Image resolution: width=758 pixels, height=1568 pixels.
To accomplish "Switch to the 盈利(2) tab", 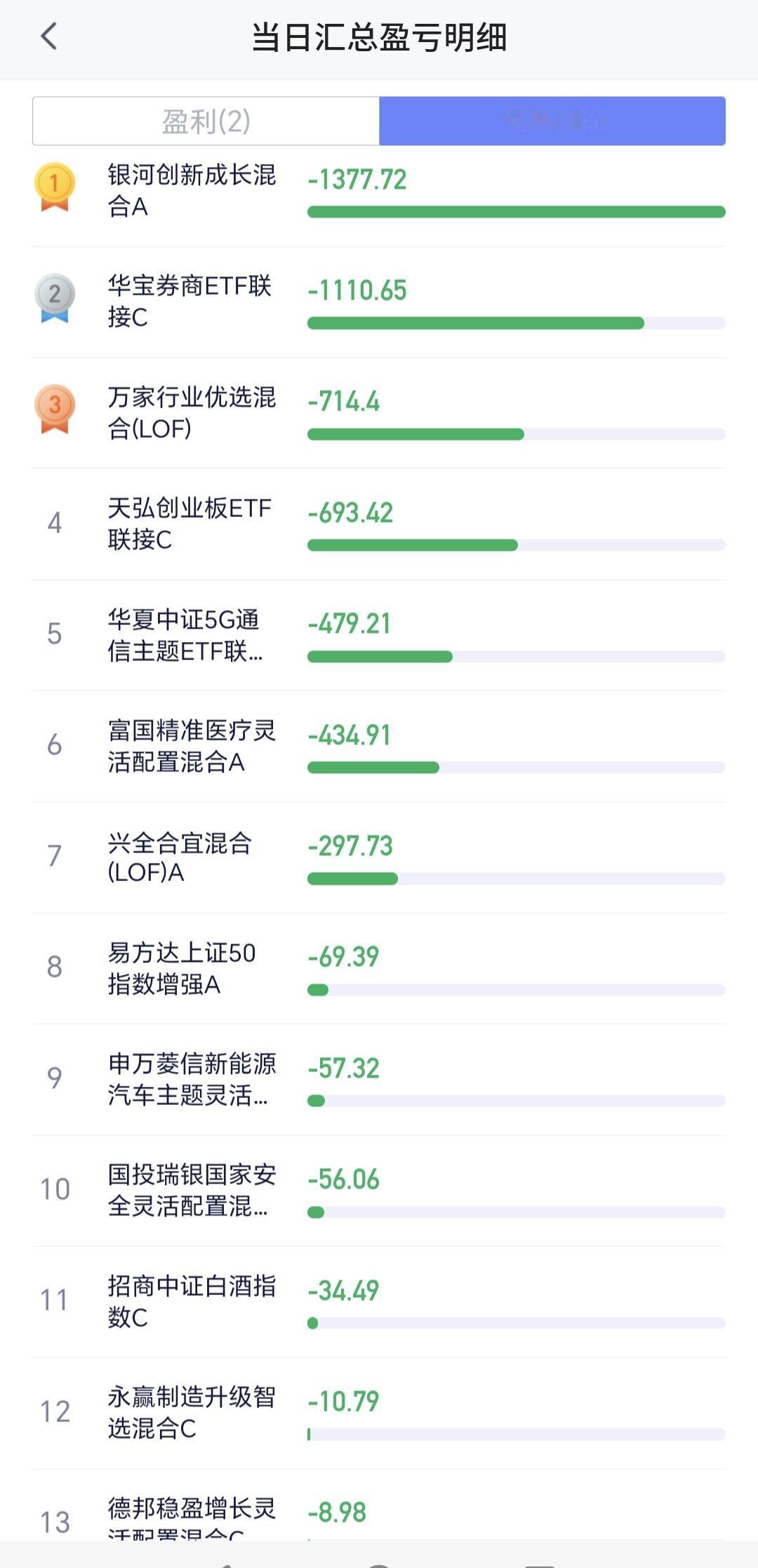I will [x=206, y=121].
